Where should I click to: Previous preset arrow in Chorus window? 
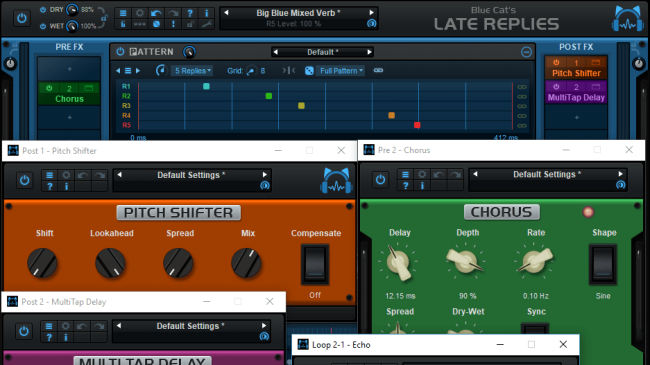pyautogui.click(x=475, y=174)
